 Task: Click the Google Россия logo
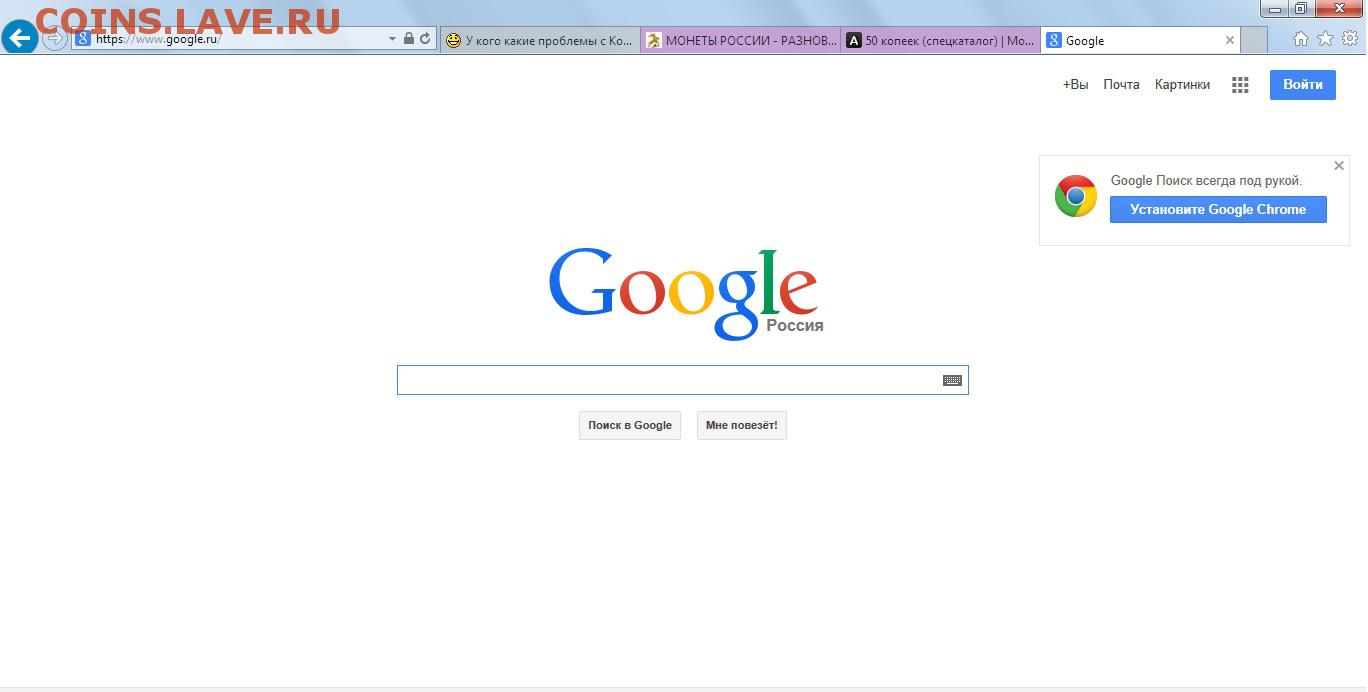click(685, 293)
